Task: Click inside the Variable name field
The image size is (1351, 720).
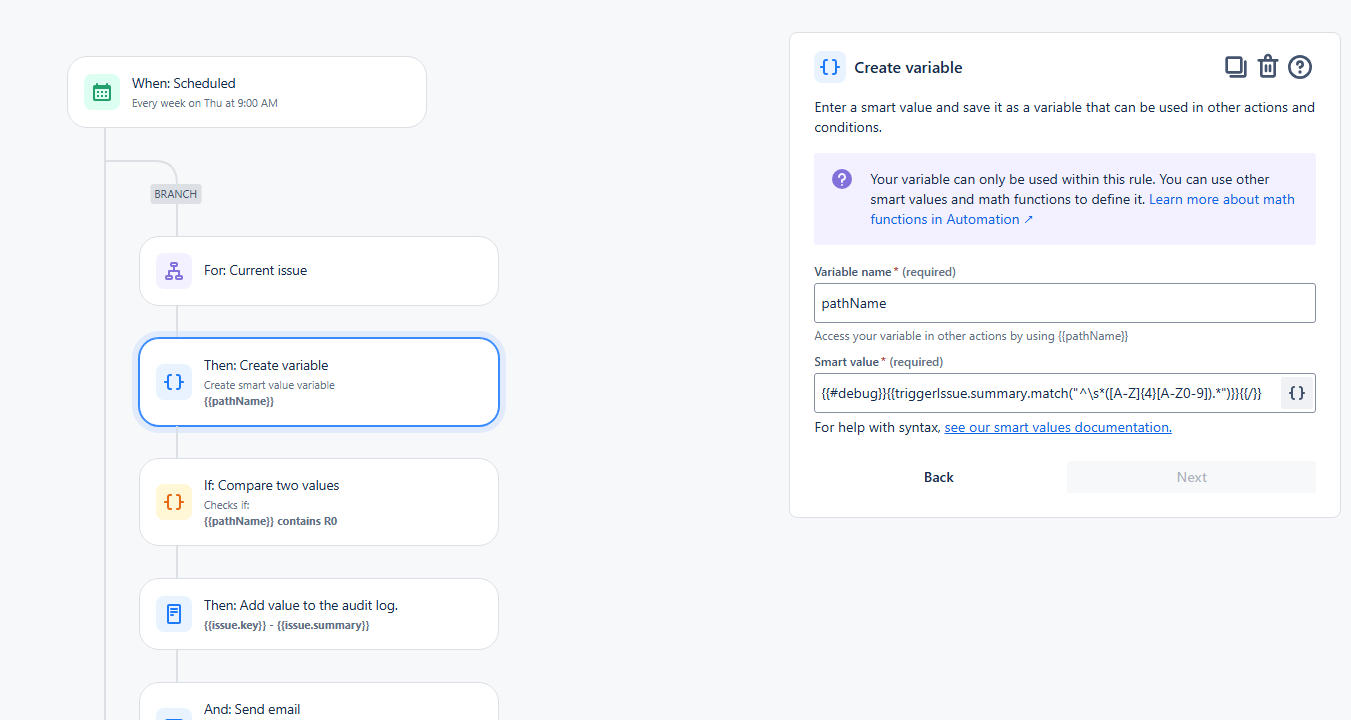Action: [1064, 303]
